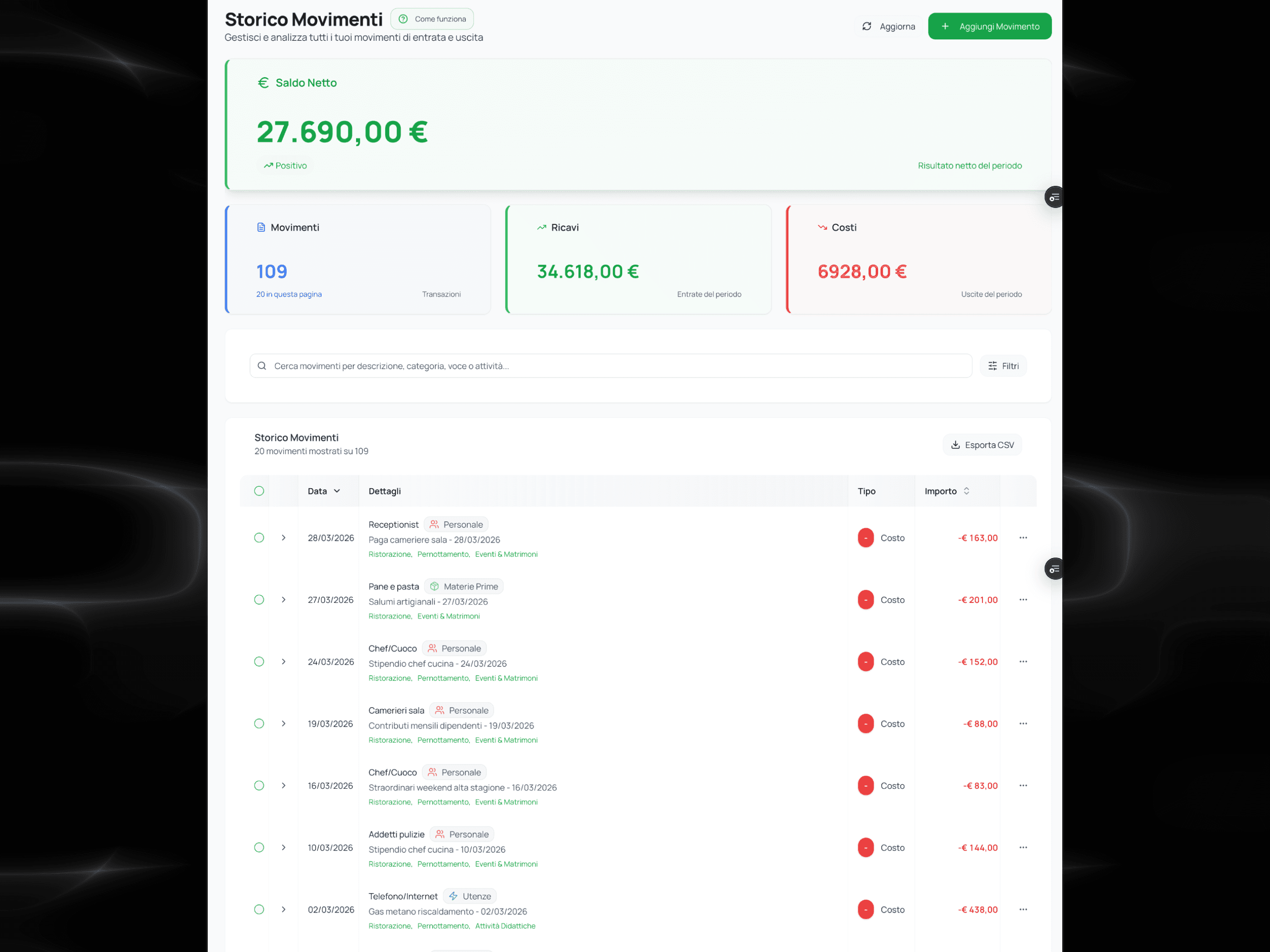
Task: Select the 28/03/2026 Receptionist row checkbox
Action: pyautogui.click(x=259, y=538)
